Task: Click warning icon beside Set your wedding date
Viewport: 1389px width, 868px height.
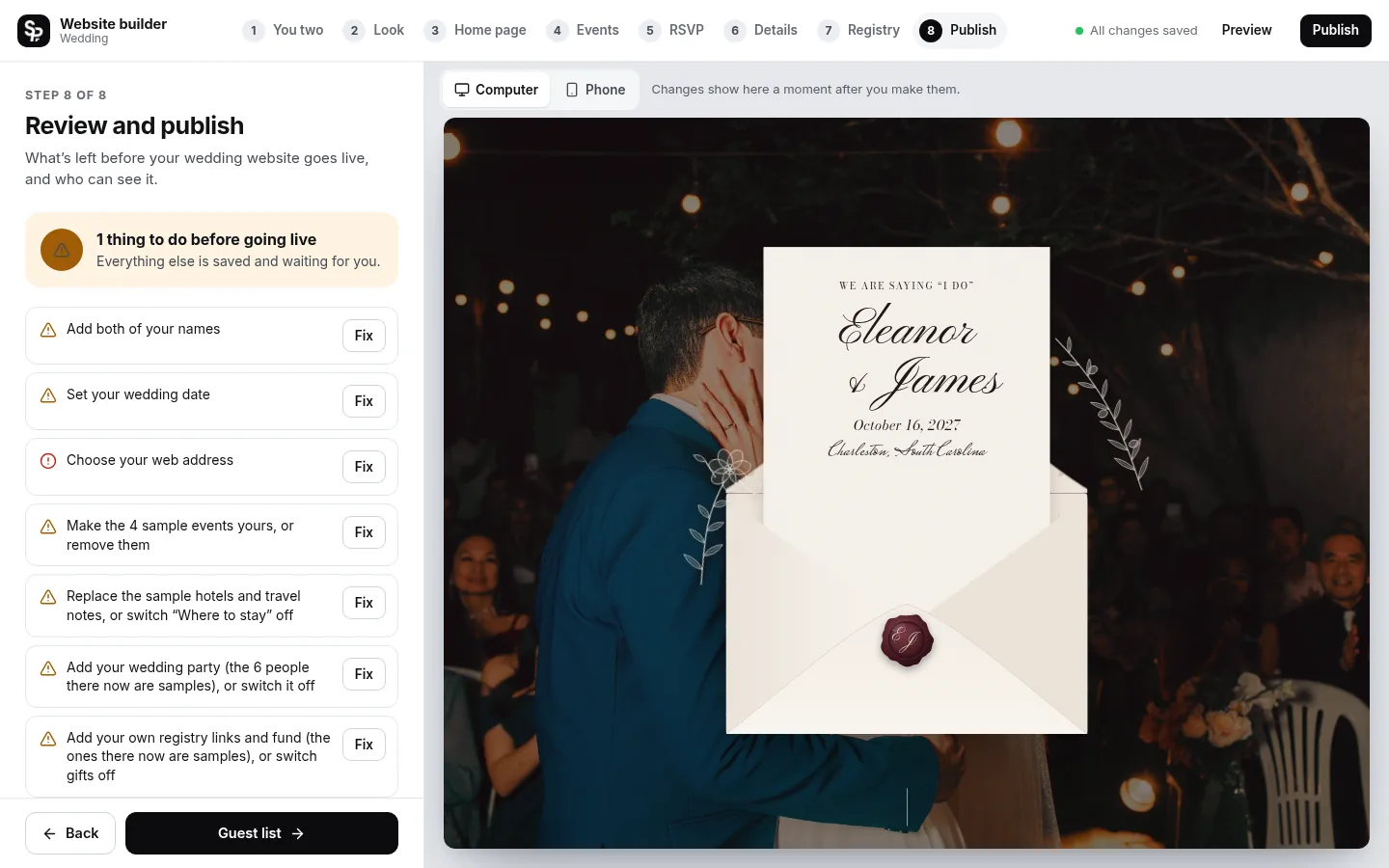Action: [x=48, y=395]
